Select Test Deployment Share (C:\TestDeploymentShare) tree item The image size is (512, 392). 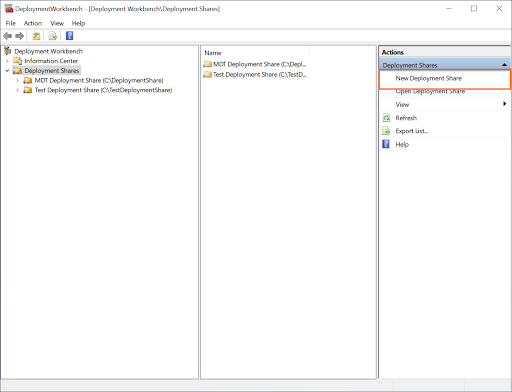(103, 90)
